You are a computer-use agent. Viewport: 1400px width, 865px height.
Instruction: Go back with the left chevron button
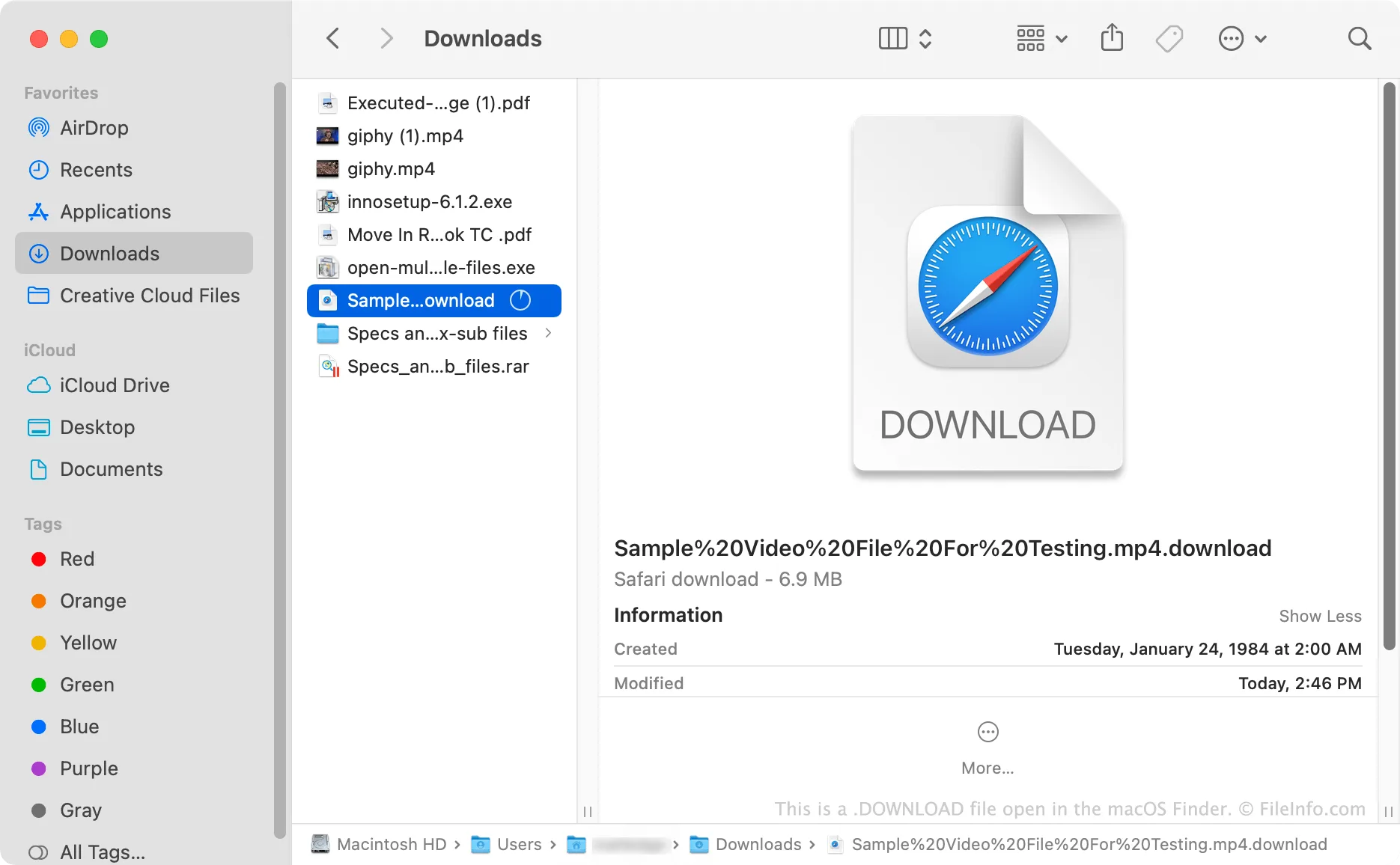pyautogui.click(x=333, y=38)
